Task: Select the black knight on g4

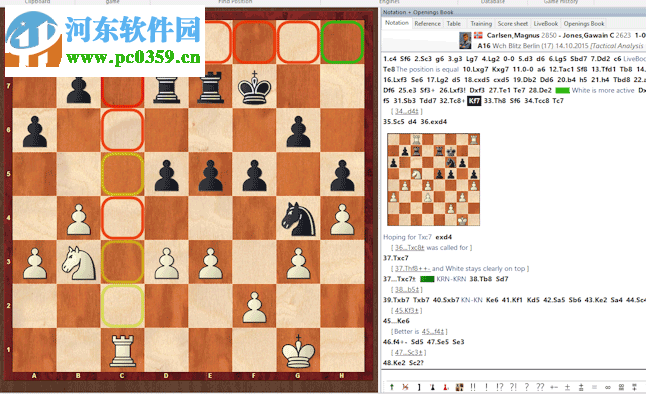Action: pyautogui.click(x=298, y=218)
